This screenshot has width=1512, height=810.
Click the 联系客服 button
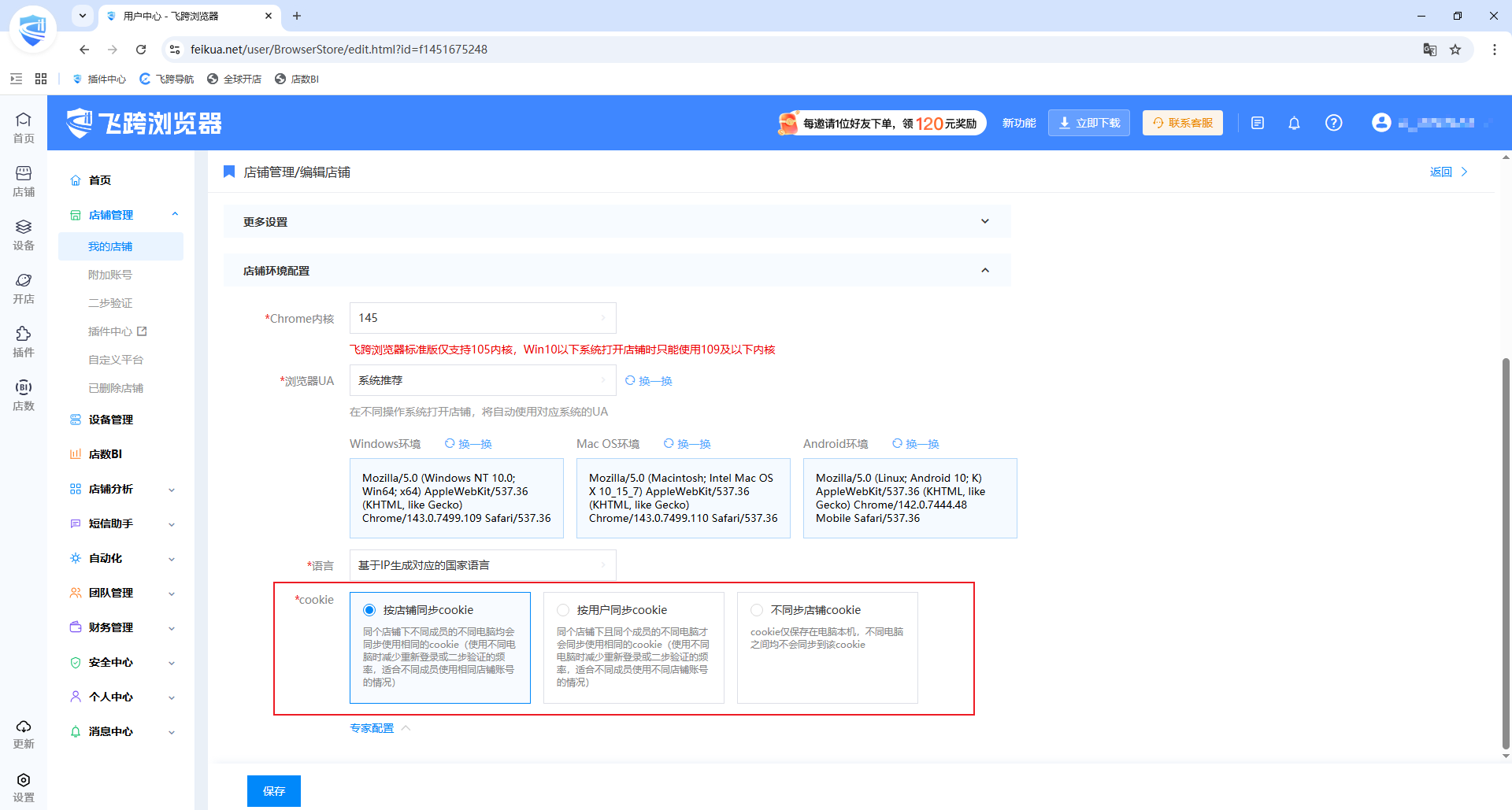[x=1183, y=123]
